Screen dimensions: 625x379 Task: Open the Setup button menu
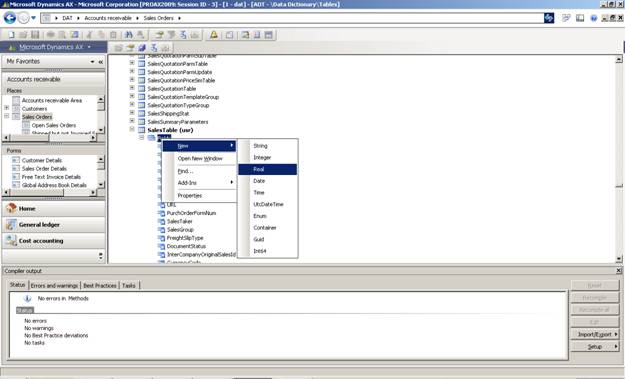(595, 347)
